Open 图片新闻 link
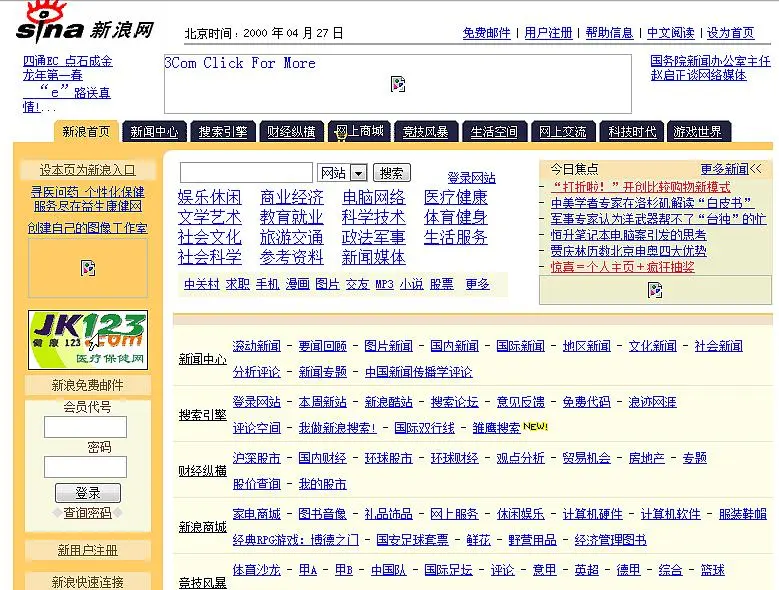The width and height of the screenshot is (779, 590). point(389,346)
